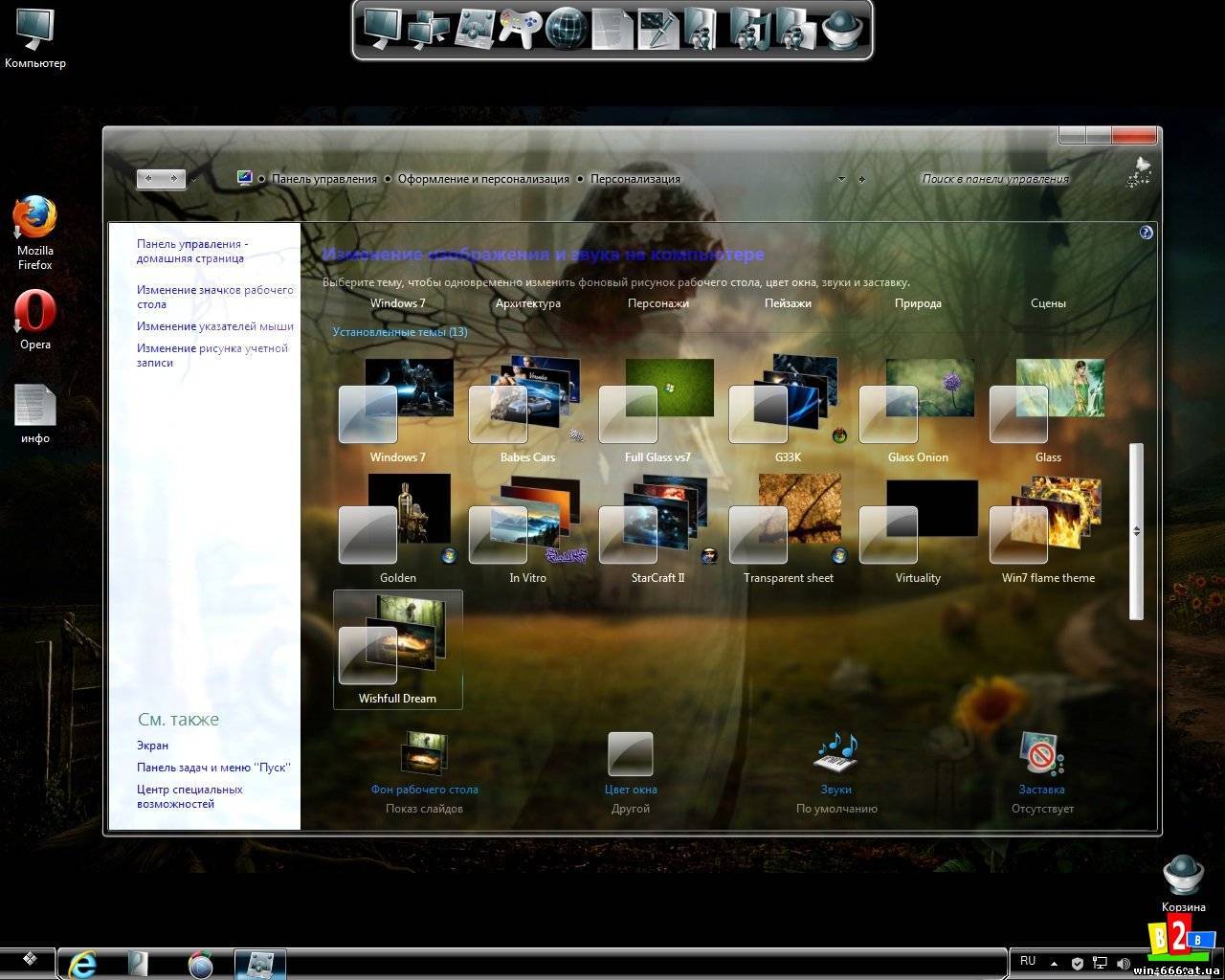
Task: Open the Корзина recycle bin icon
Action: point(1183,876)
